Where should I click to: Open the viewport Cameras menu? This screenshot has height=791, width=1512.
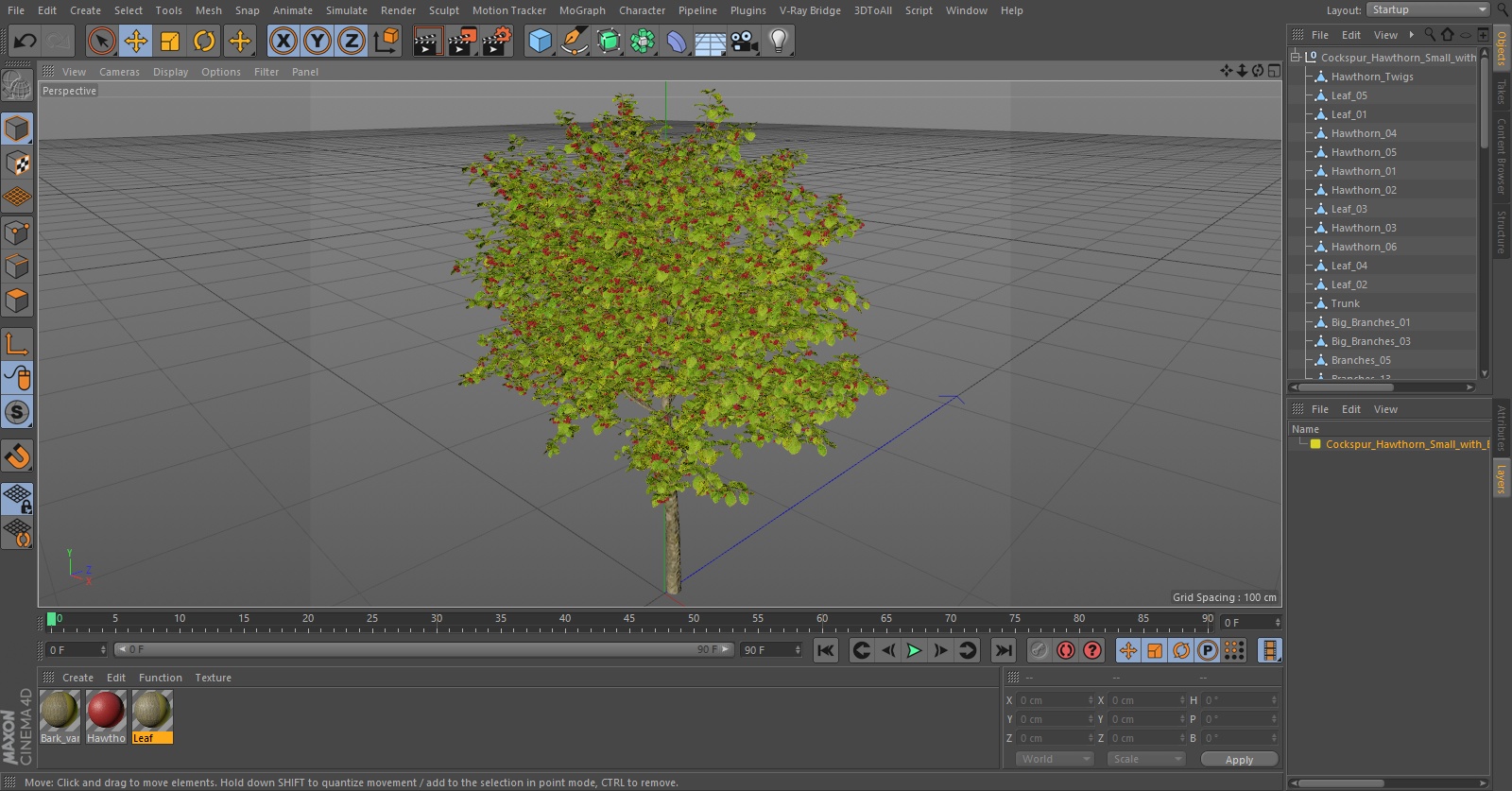click(119, 72)
